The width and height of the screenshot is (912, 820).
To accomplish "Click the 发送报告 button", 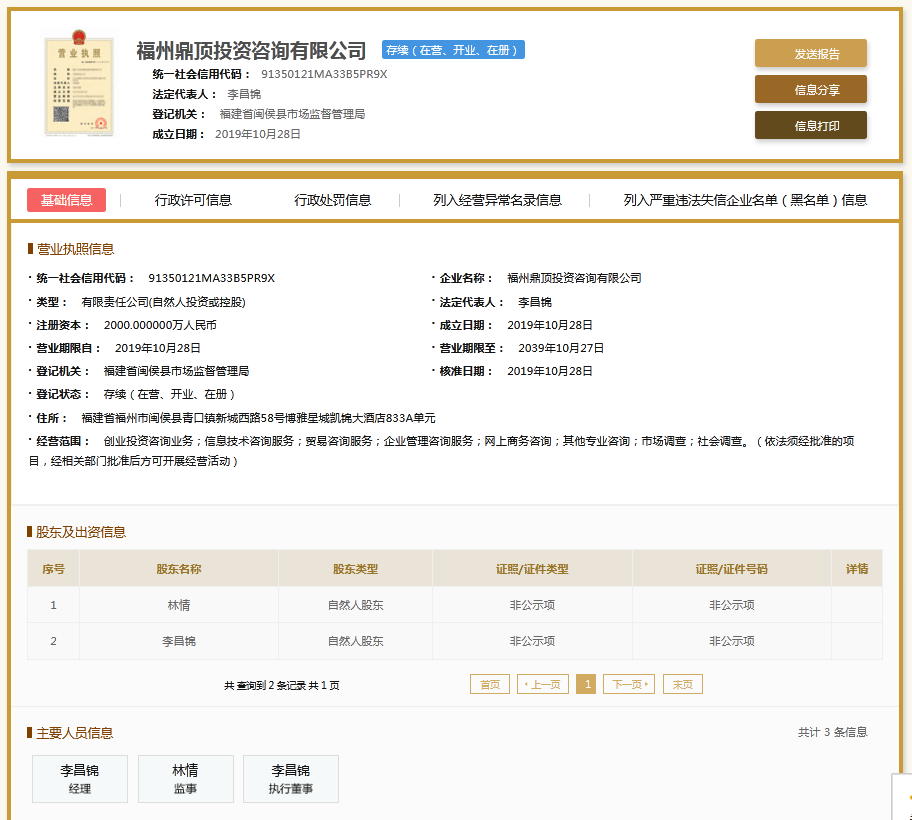I will [810, 54].
